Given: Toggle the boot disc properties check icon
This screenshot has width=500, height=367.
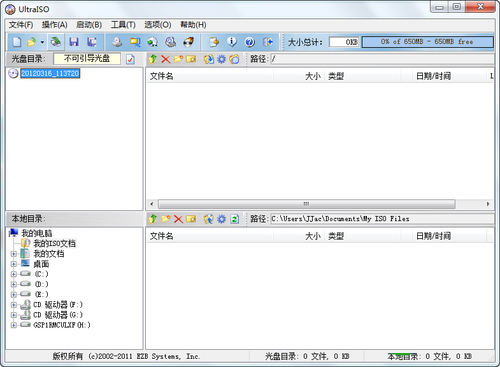Looking at the screenshot, I should [x=130, y=59].
